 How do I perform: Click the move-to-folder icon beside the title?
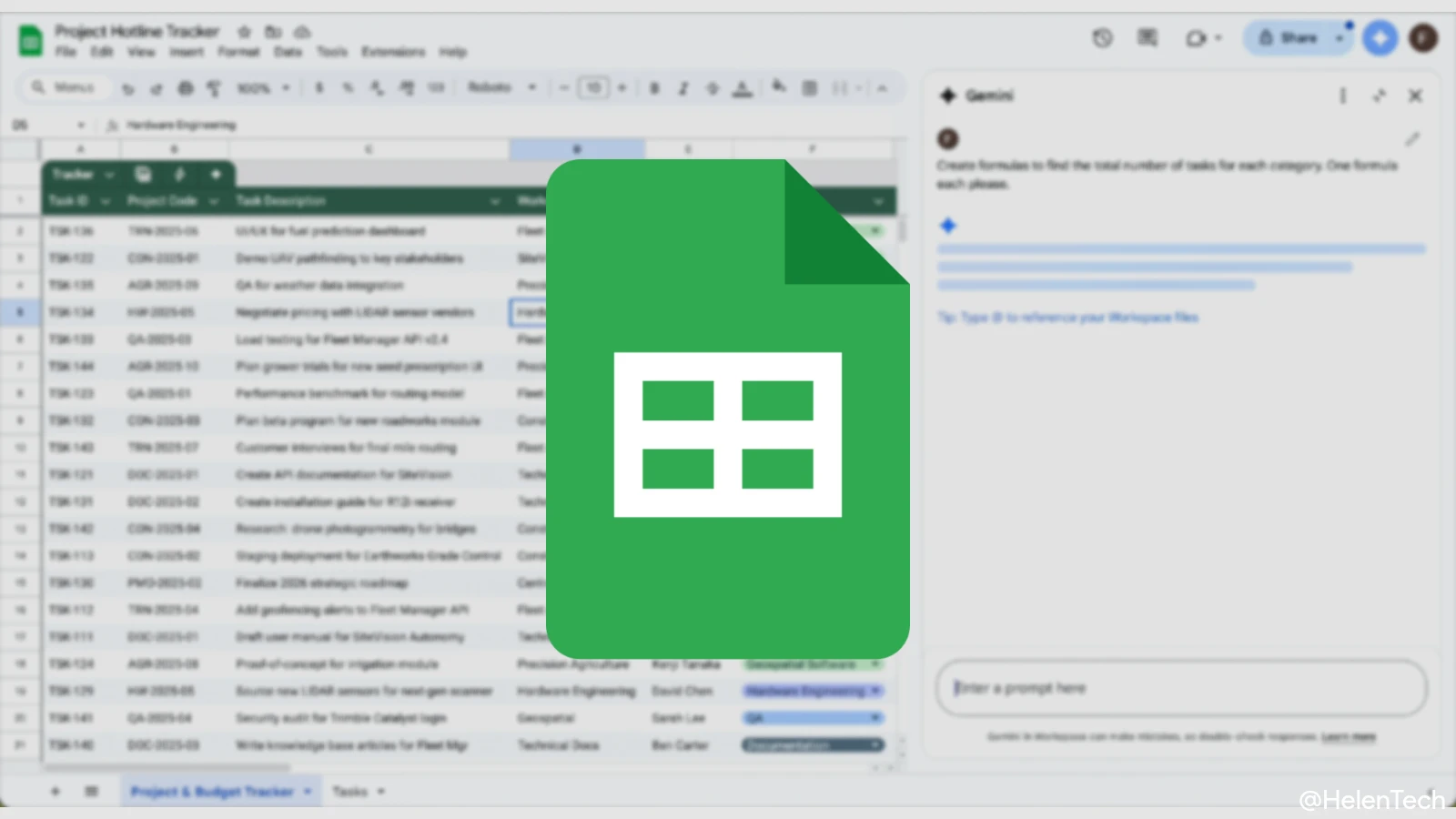[273, 32]
